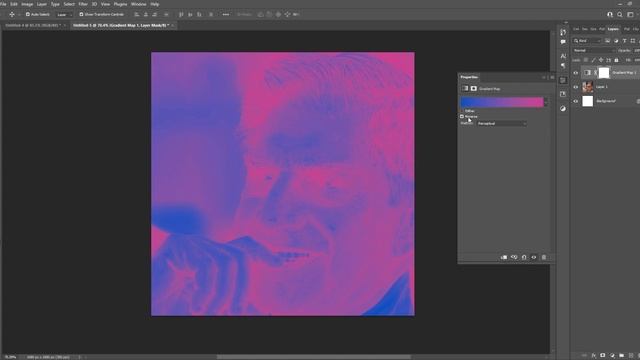Viewport: 640px width, 360px height.
Task: Click the horizontal canvas scrollbar
Action: 313,357
